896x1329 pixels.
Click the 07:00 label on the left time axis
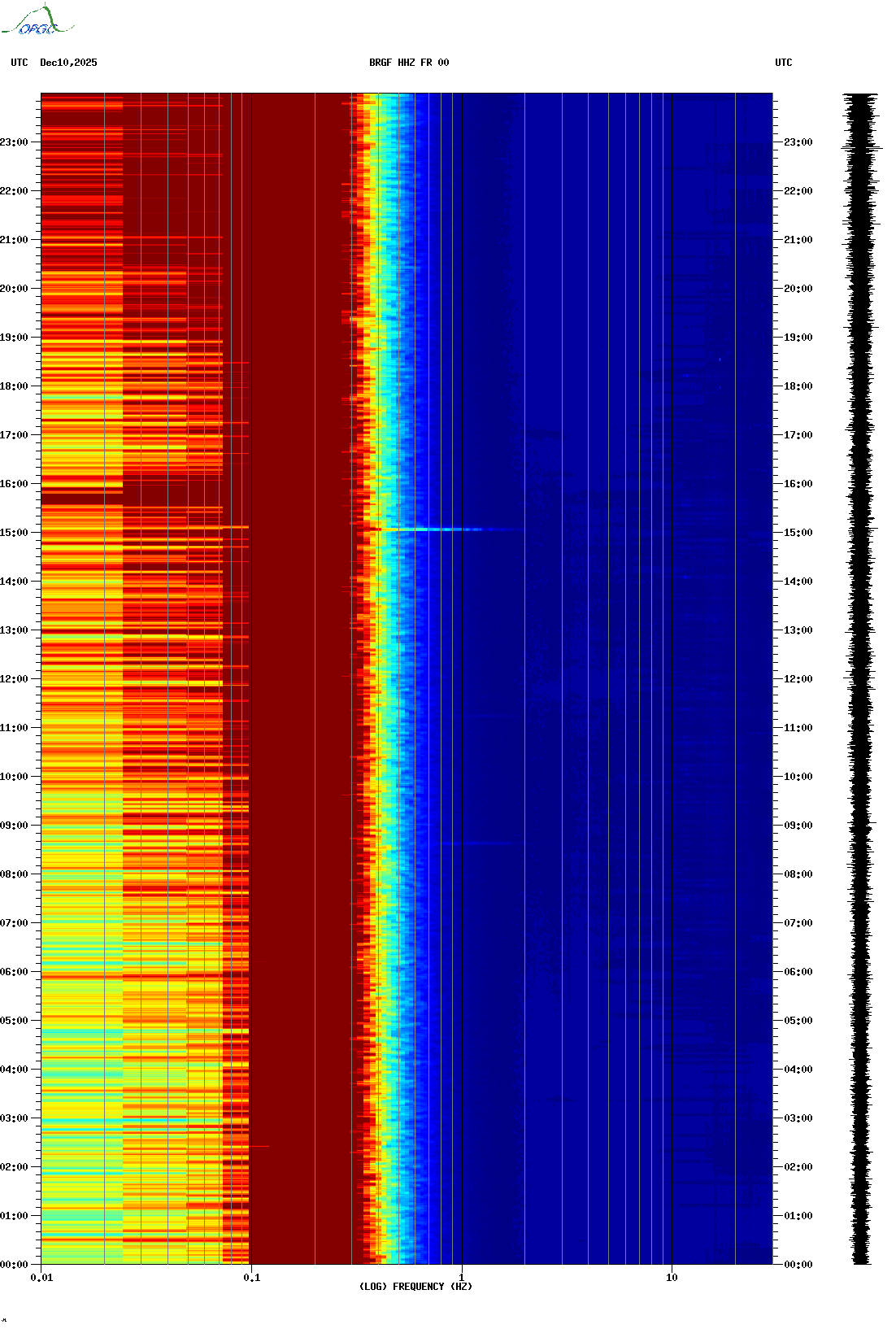tap(14, 923)
